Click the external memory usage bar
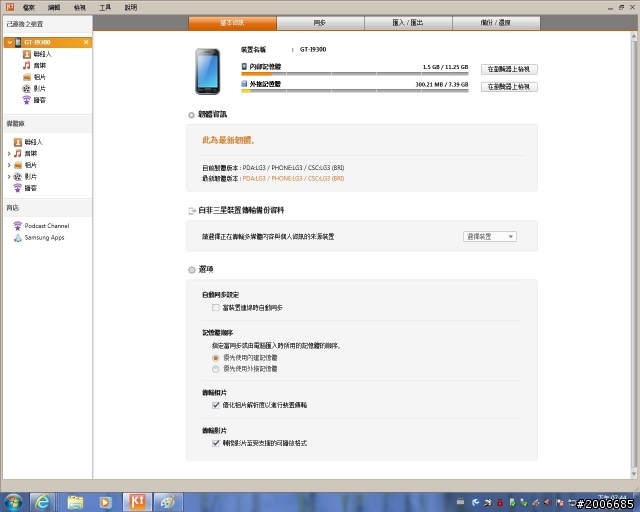This screenshot has height=512, width=640. (355, 91)
